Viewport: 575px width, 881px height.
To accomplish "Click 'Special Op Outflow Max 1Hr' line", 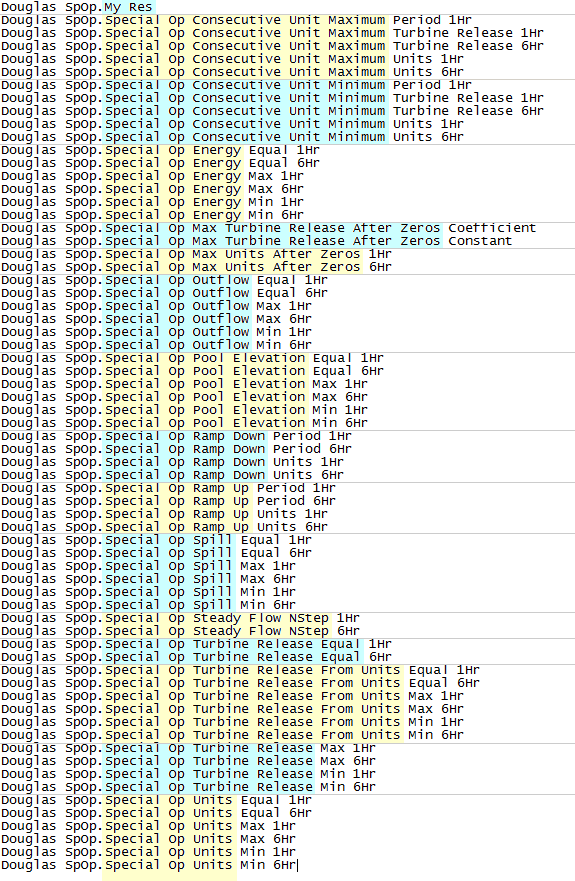I will point(156,306).
